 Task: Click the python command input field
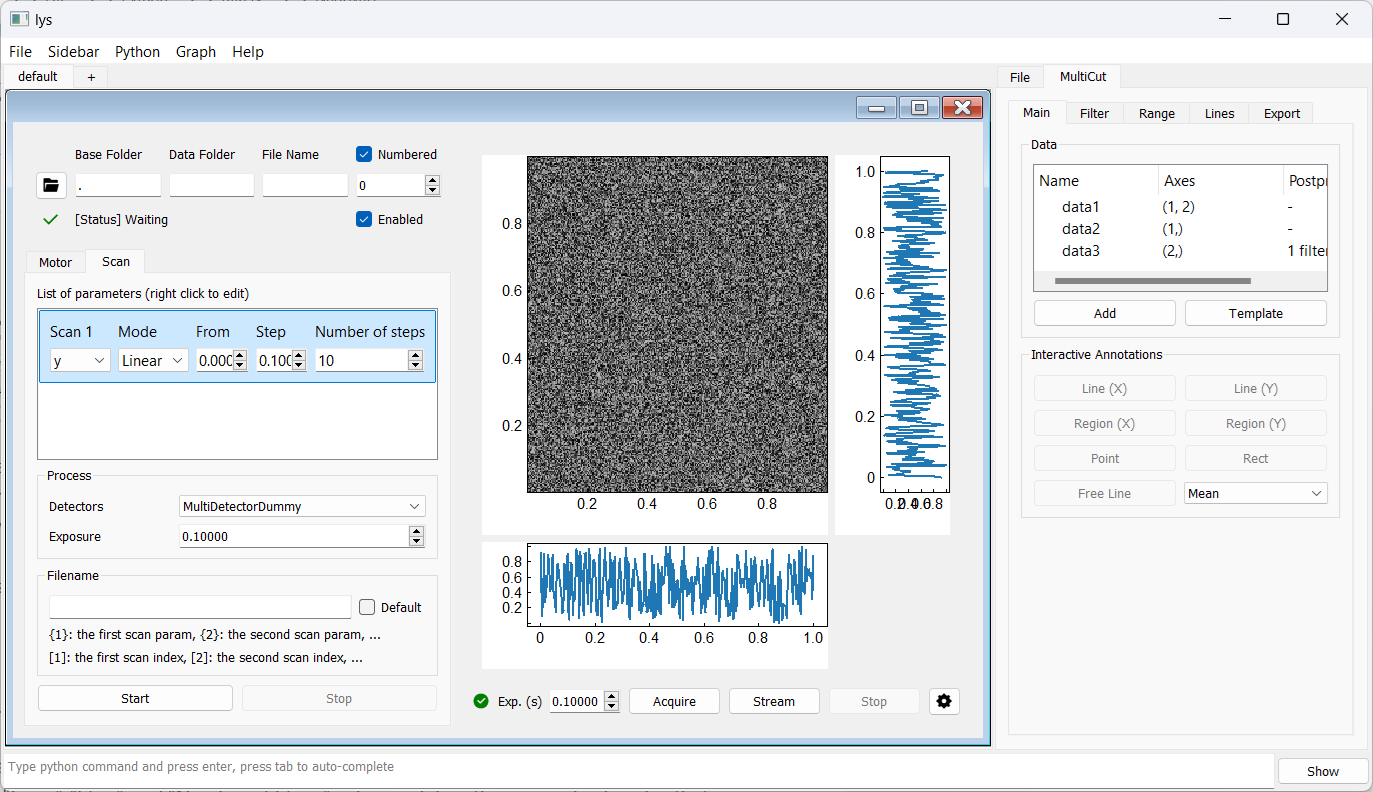click(x=640, y=767)
